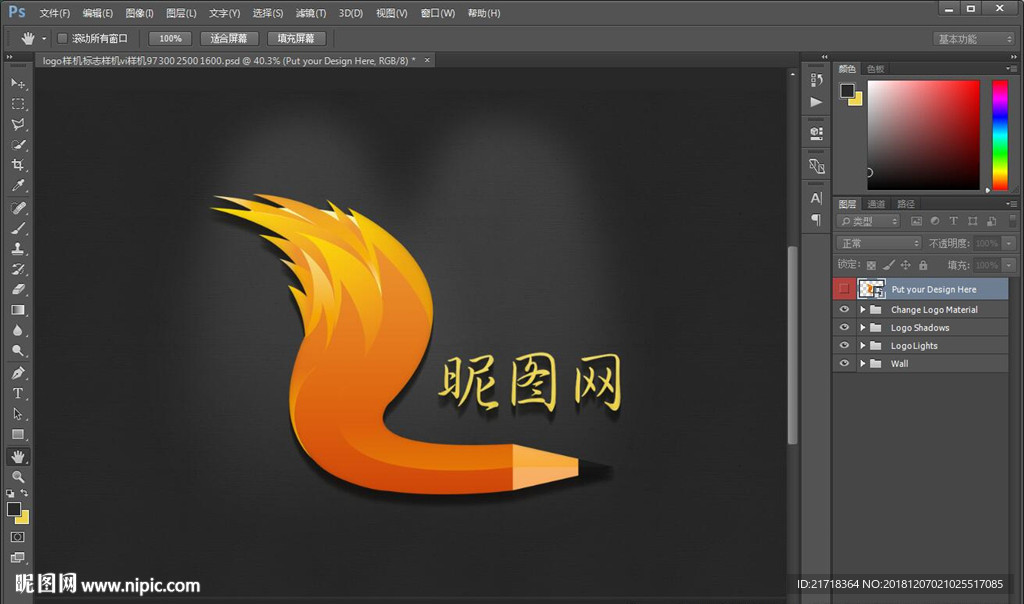Select the Eyedropper tool
The height and width of the screenshot is (604, 1024).
point(18,185)
